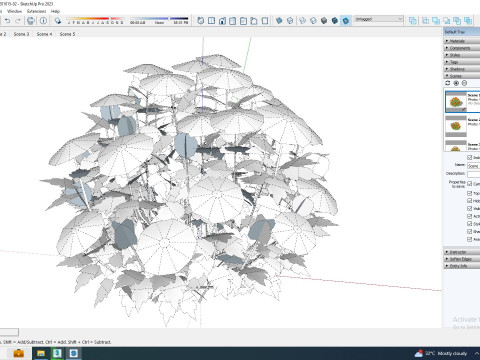The width and height of the screenshot is (480, 360).
Task: Expand the Soften Edges tray panel
Action: [462, 259]
